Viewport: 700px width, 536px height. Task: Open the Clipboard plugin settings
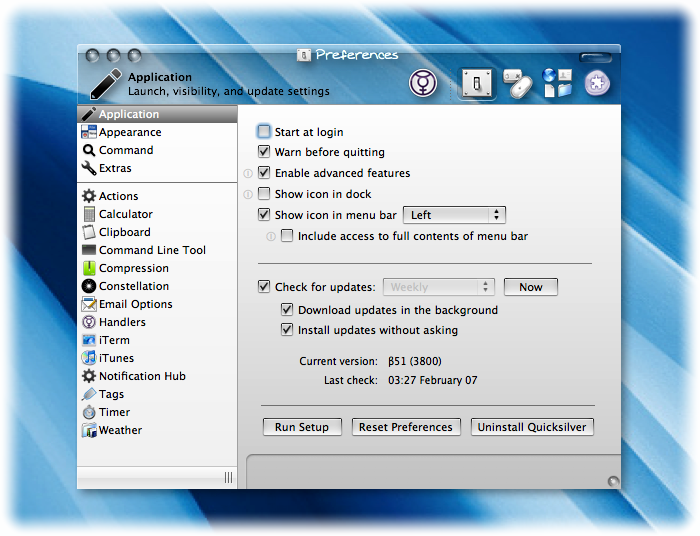[157, 232]
